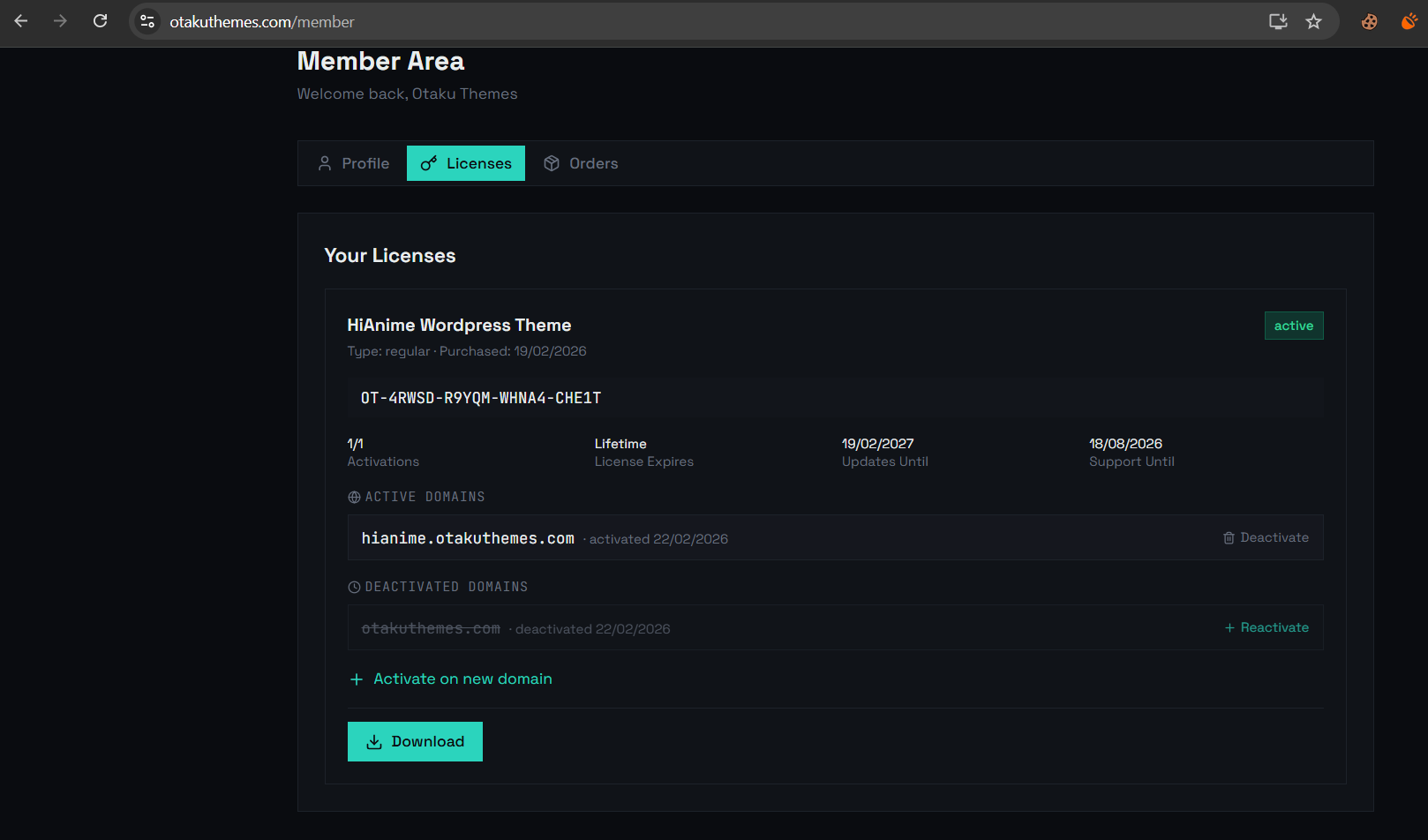This screenshot has width=1428, height=840.
Task: Toggle the active status badge
Action: 1294,325
